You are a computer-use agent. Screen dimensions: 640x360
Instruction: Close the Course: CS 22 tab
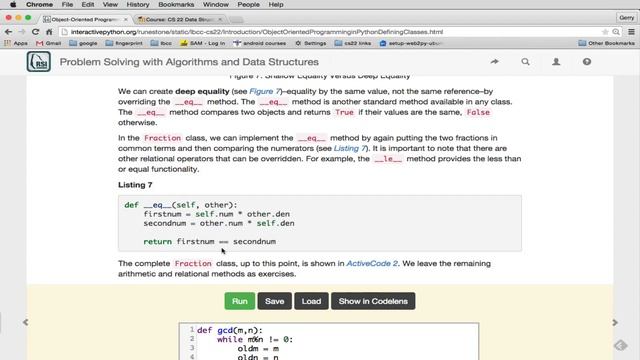[220, 19]
